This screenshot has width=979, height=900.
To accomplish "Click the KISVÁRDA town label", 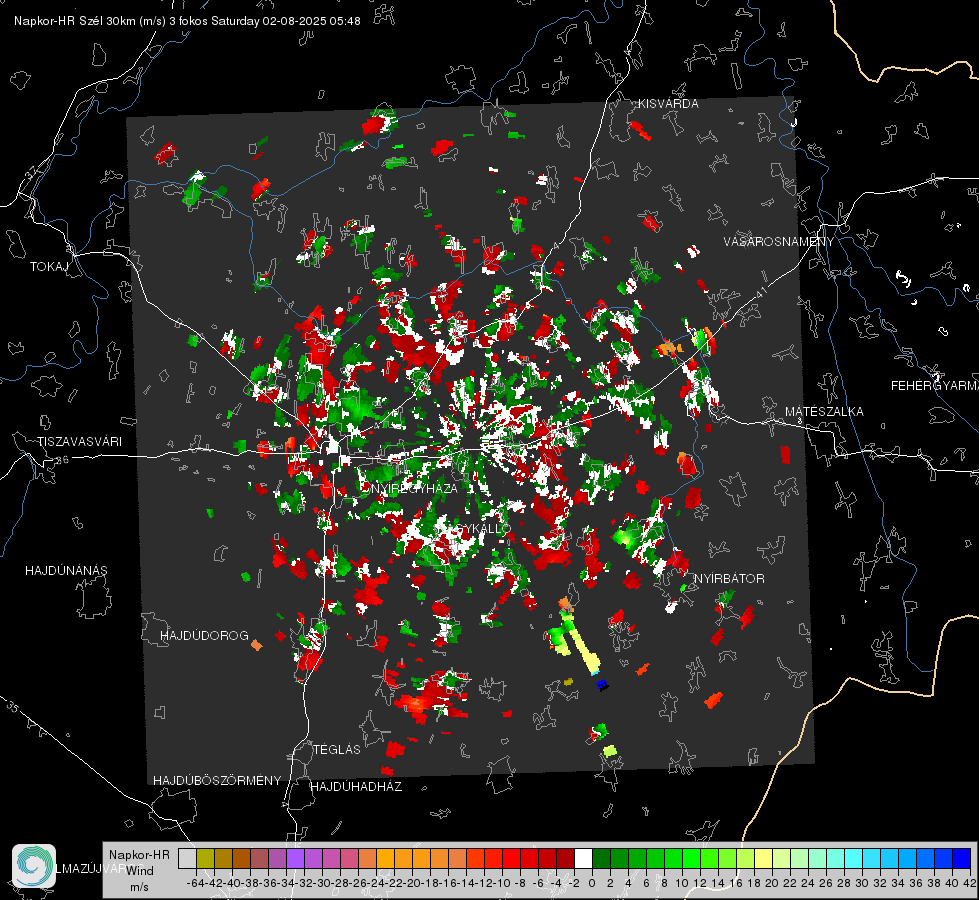I will pos(668,104).
